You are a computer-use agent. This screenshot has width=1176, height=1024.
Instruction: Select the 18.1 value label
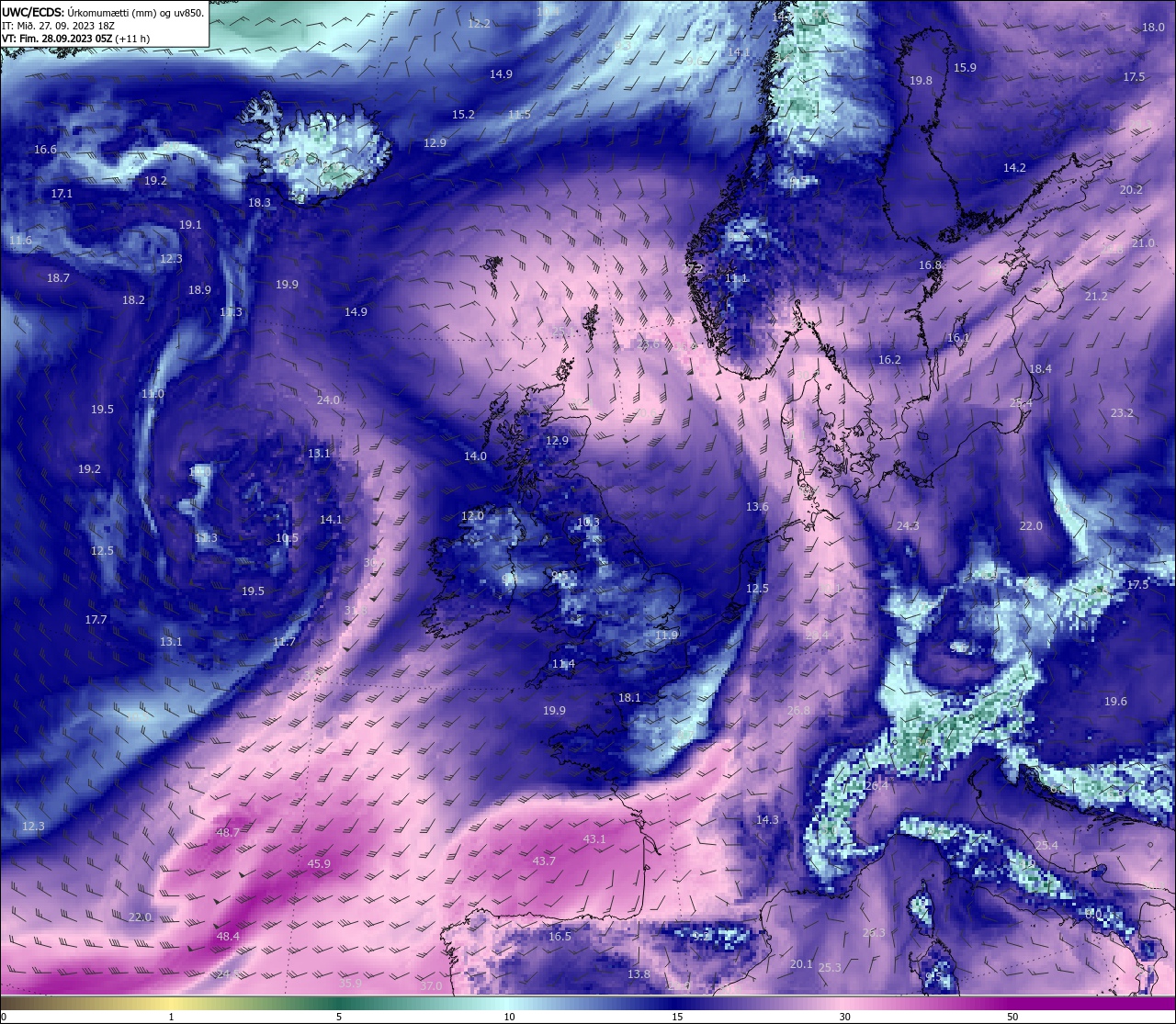point(629,698)
